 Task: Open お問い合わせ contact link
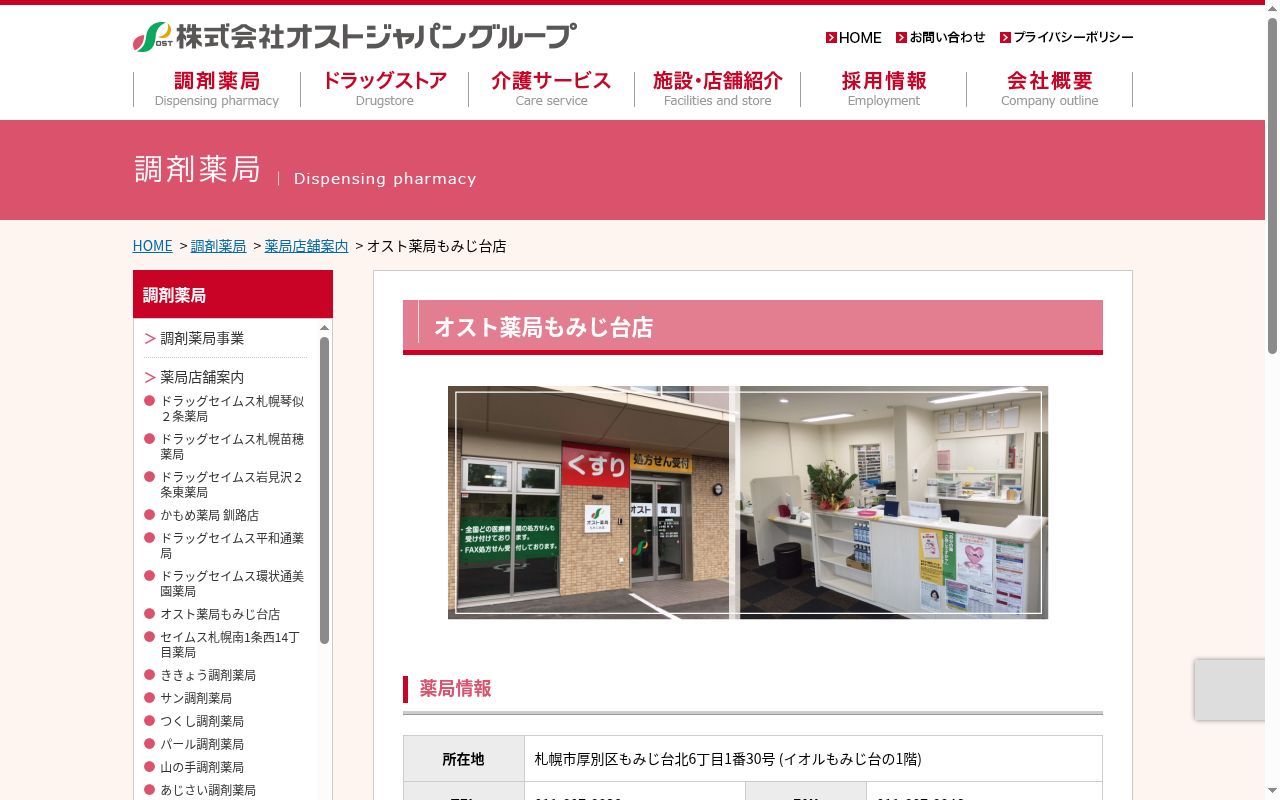tap(940, 38)
